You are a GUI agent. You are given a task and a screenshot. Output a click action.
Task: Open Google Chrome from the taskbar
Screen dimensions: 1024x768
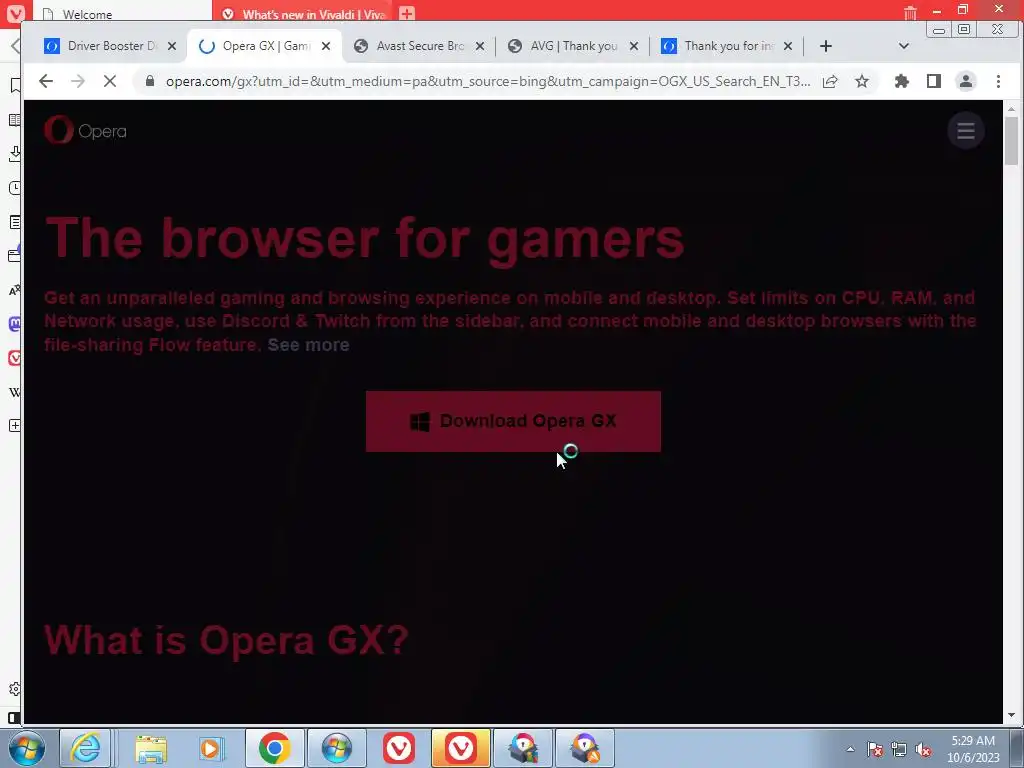pos(274,748)
